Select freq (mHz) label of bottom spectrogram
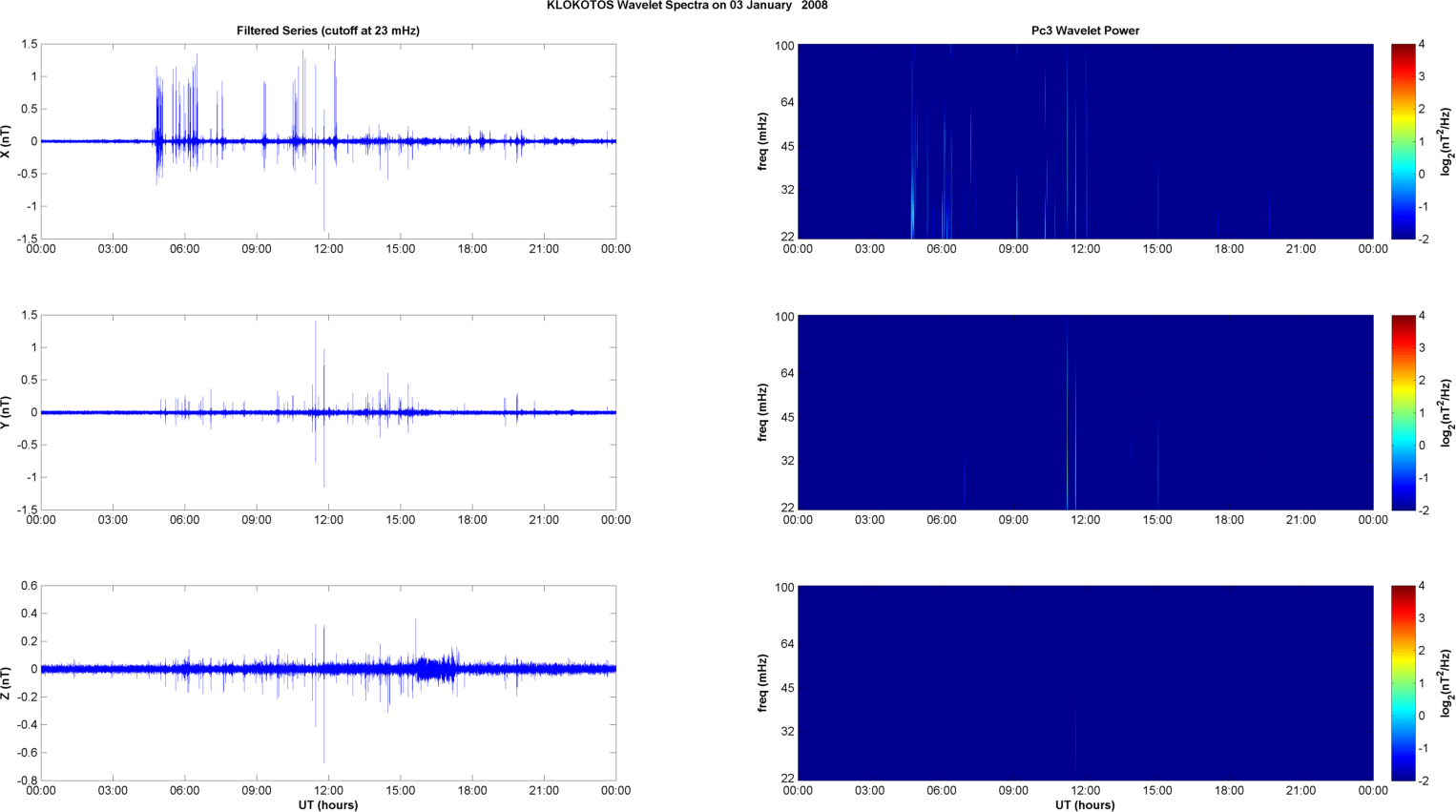The height and width of the screenshot is (812, 1456). pyautogui.click(x=763, y=683)
